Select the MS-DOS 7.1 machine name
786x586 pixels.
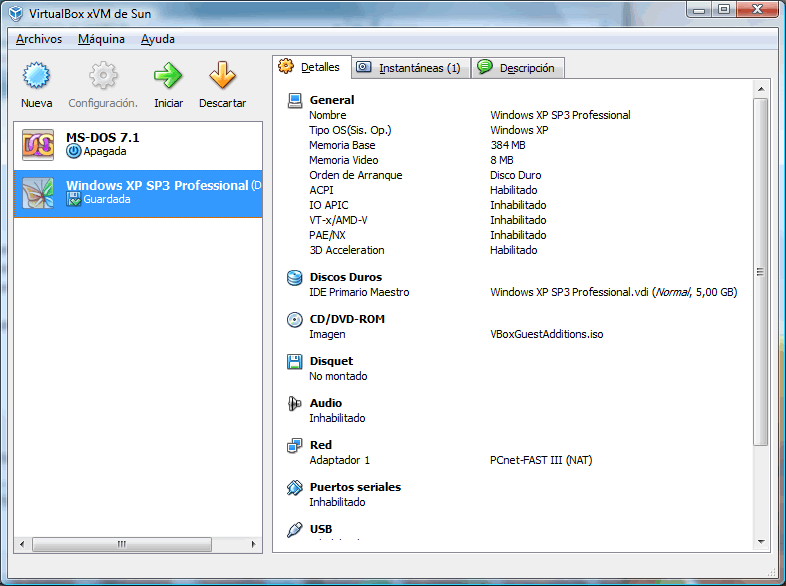103,137
